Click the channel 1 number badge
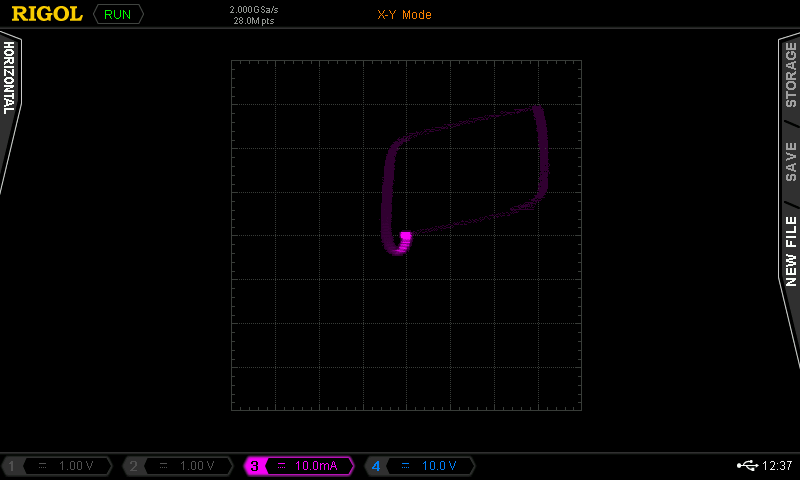The width and height of the screenshot is (800, 480). [x=12, y=466]
